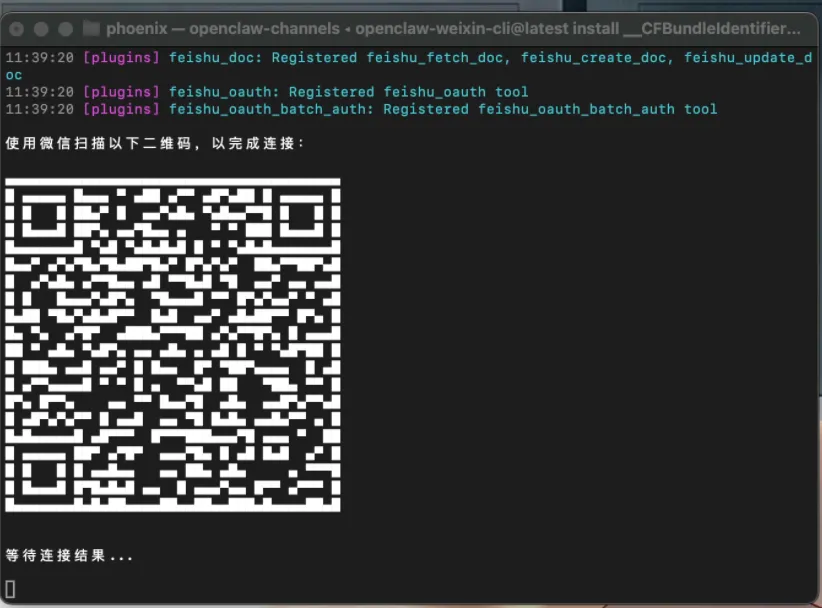This screenshot has width=822, height=608.
Task: Click the first [plugins] tag
Action: [121, 58]
